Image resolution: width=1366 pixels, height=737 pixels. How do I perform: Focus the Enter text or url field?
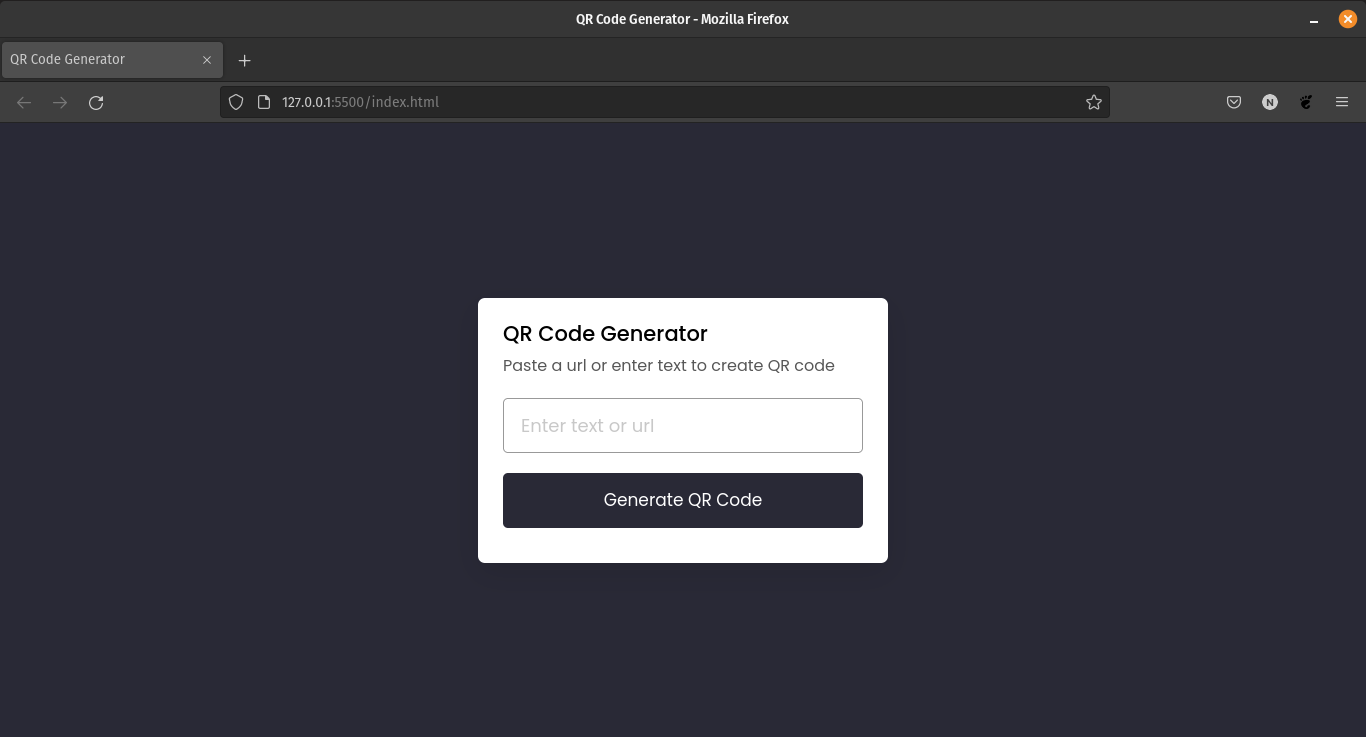pyautogui.click(x=683, y=425)
